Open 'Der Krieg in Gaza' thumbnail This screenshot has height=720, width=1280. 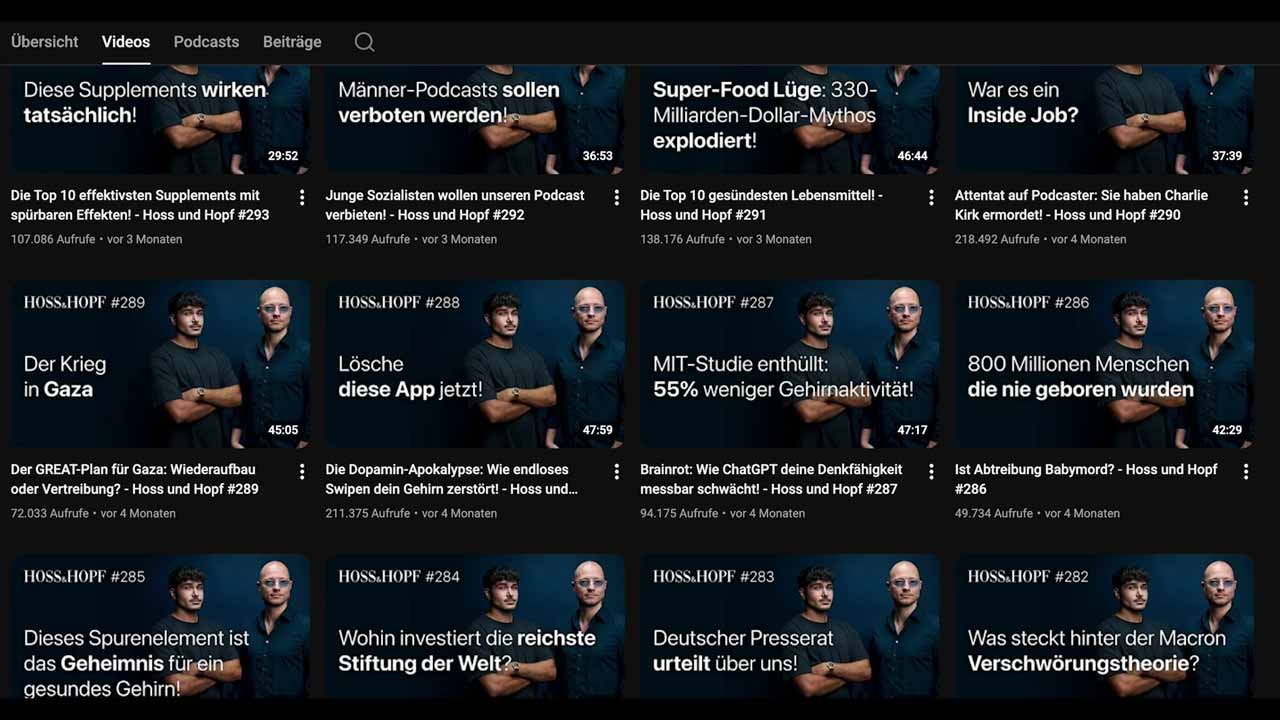click(x=160, y=364)
